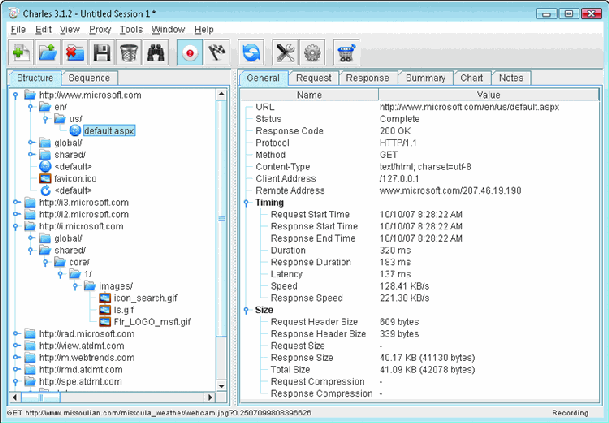Collapse the Size section in General

tap(246, 310)
